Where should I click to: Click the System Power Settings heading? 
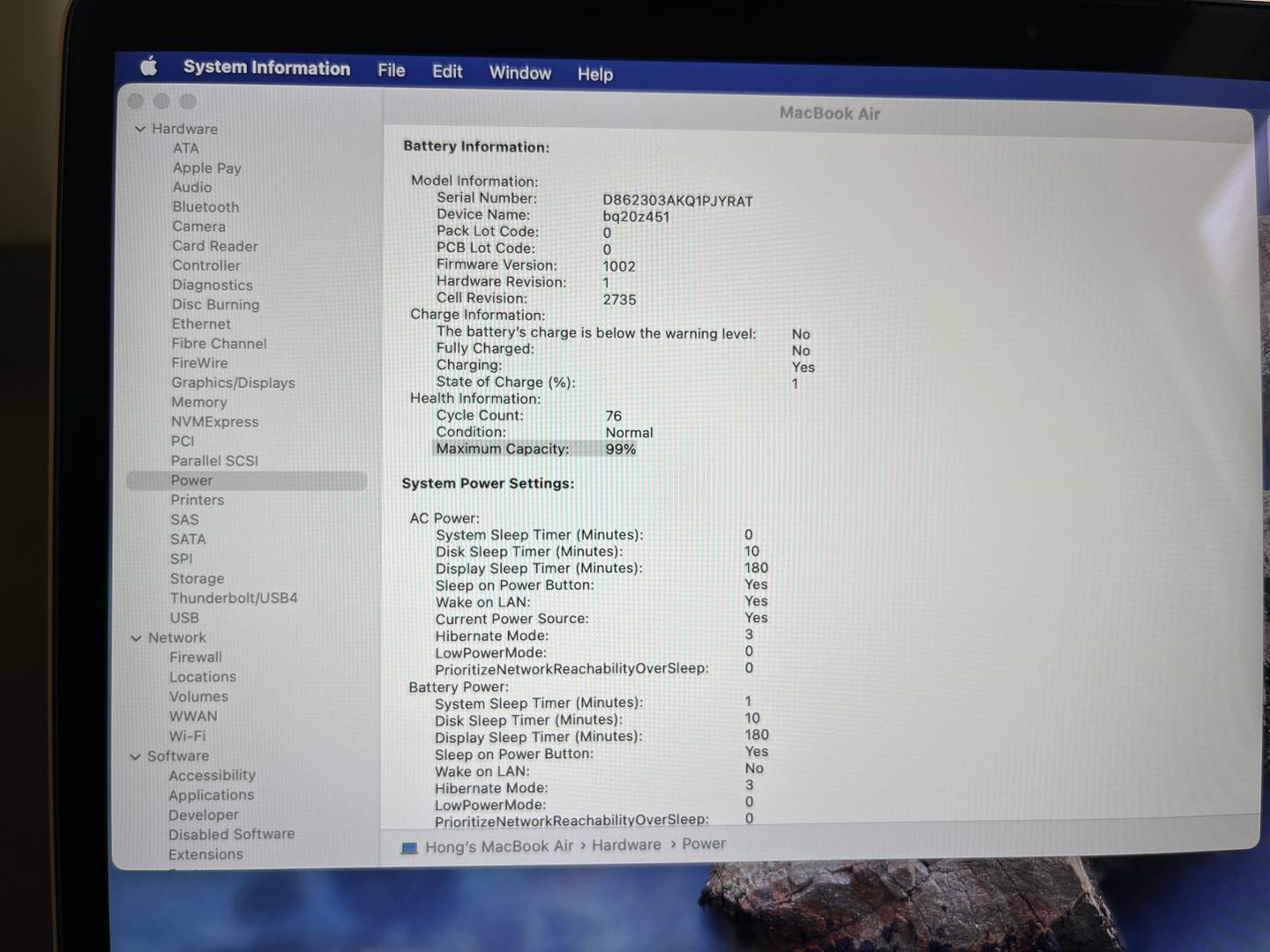pyautogui.click(x=488, y=484)
